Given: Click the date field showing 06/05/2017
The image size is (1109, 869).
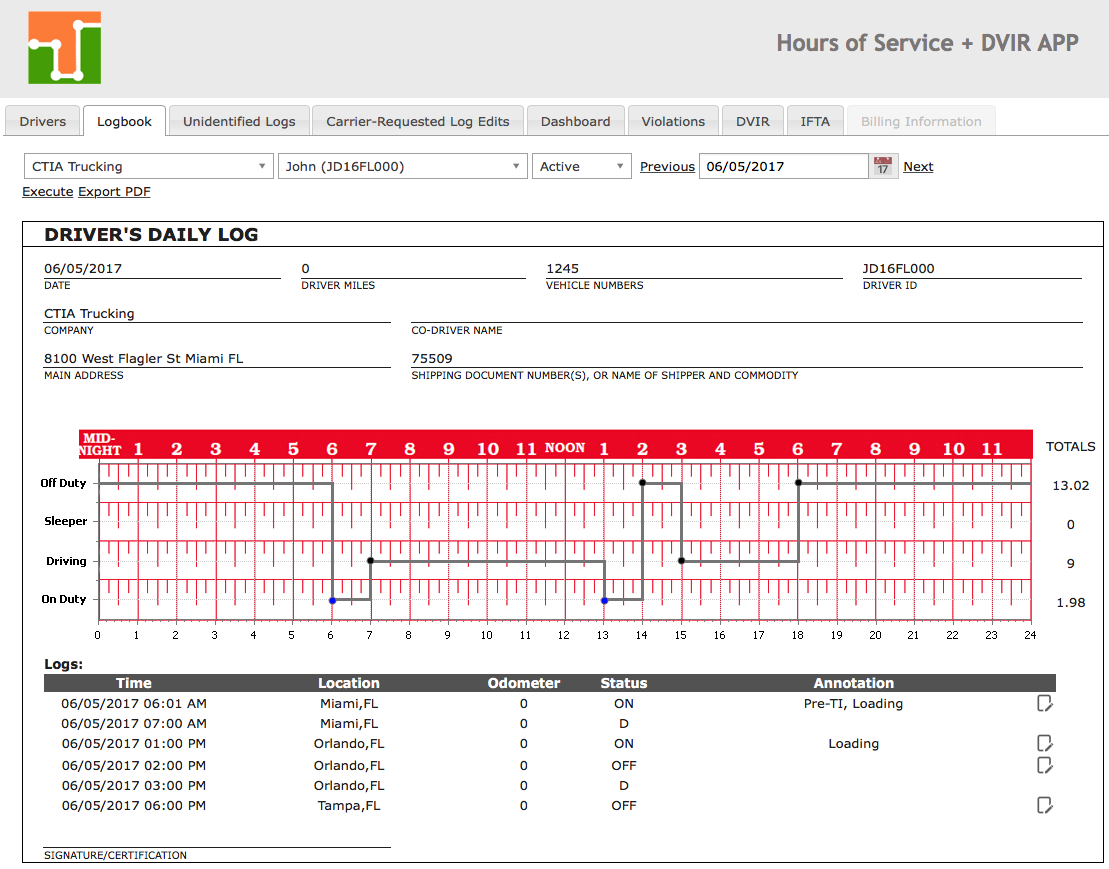Looking at the screenshot, I should pyautogui.click(x=783, y=167).
